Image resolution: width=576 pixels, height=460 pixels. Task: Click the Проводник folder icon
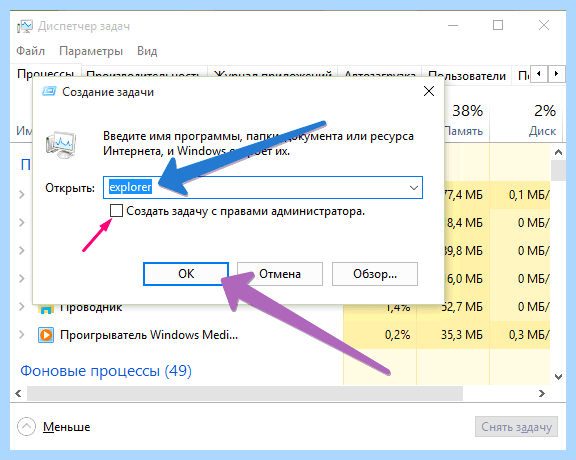tap(46, 309)
